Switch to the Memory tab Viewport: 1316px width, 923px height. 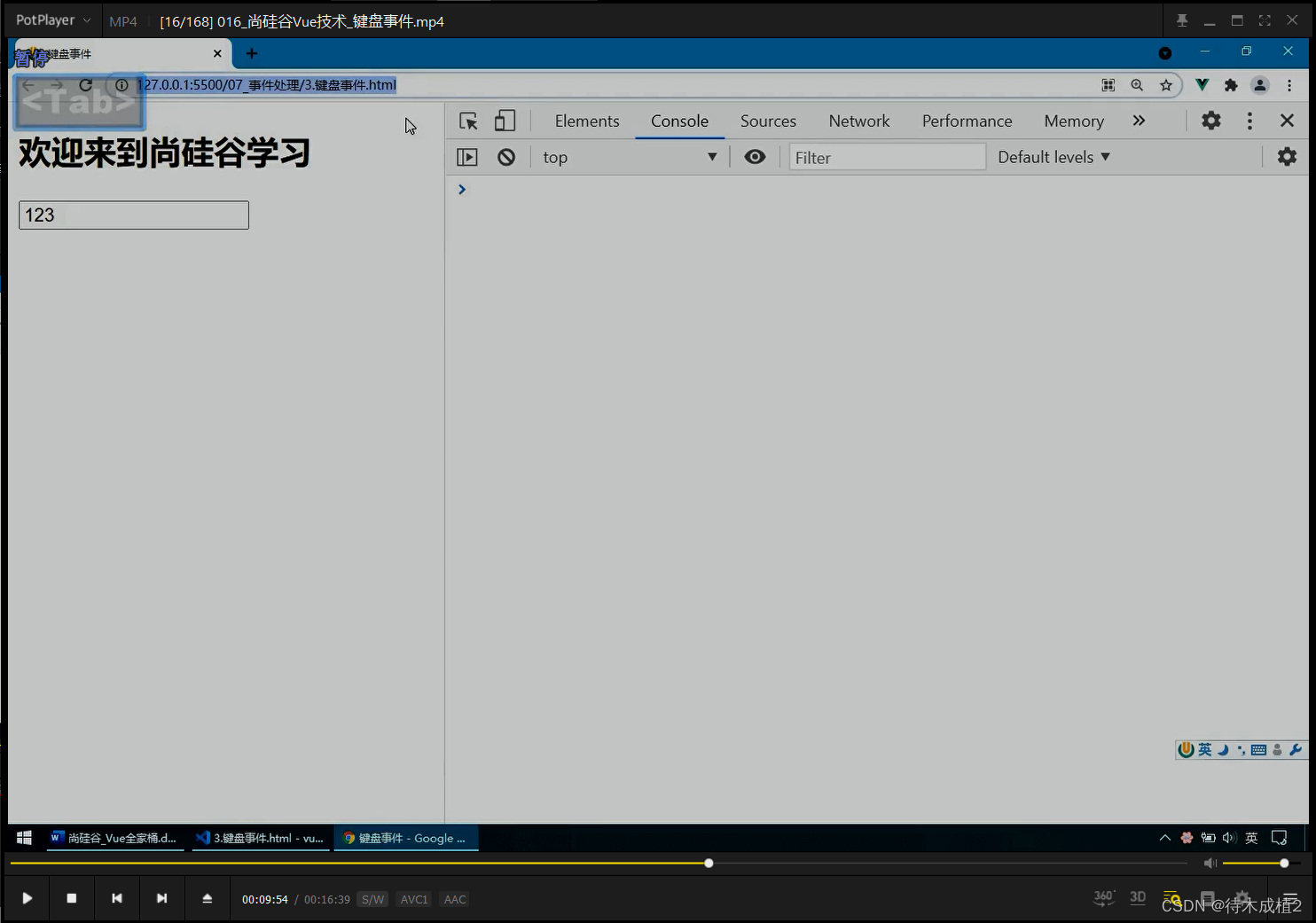1074,121
